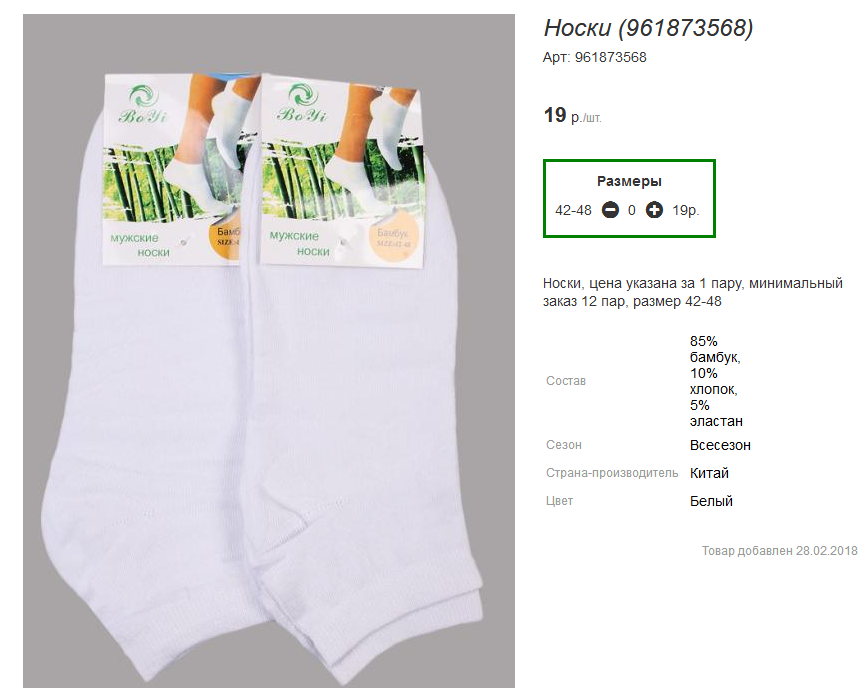Click the Состав attribute label
Viewport: 865px width, 688px height.
tap(566, 381)
